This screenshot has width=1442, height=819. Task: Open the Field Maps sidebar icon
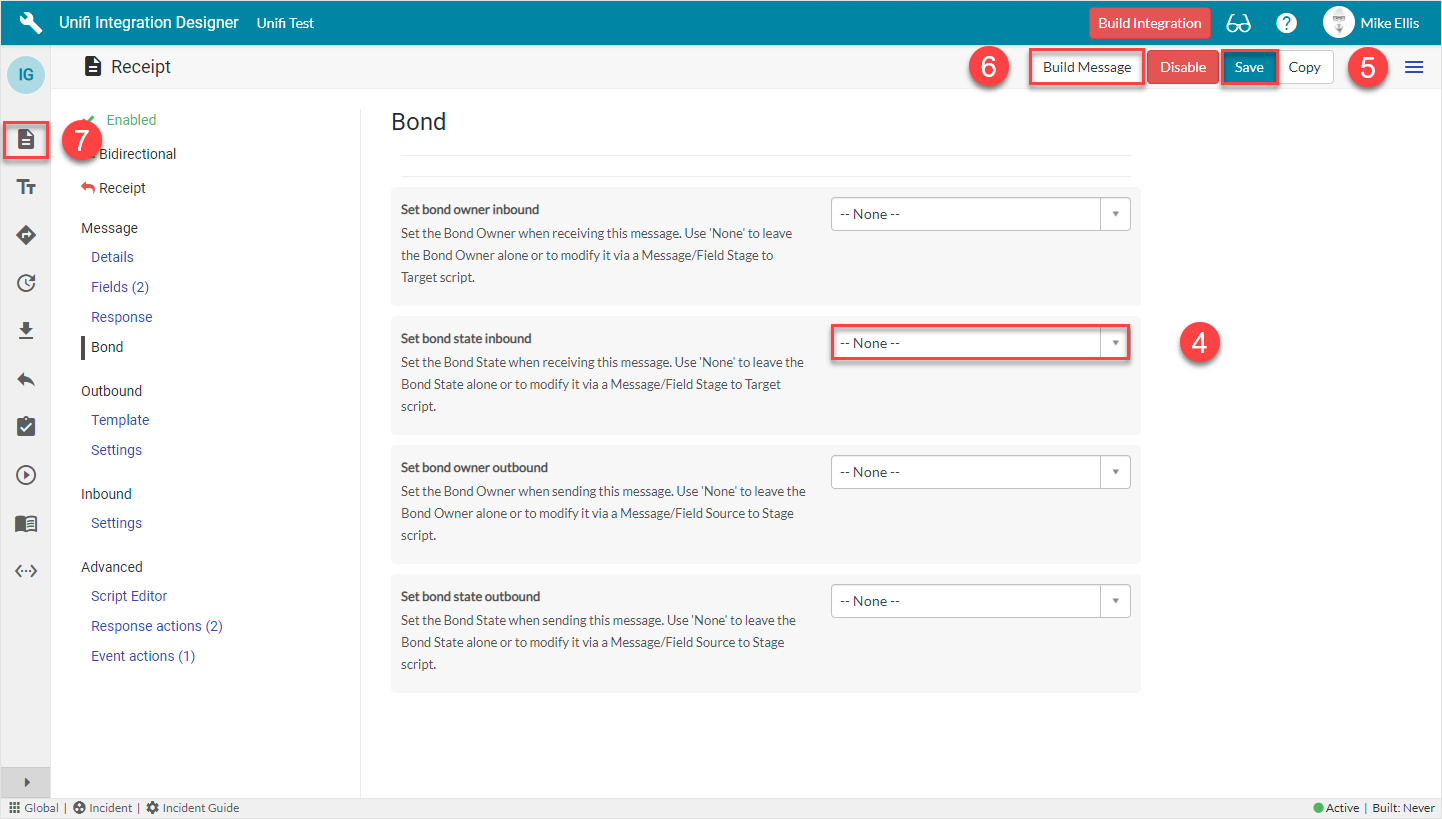[x=25, y=235]
